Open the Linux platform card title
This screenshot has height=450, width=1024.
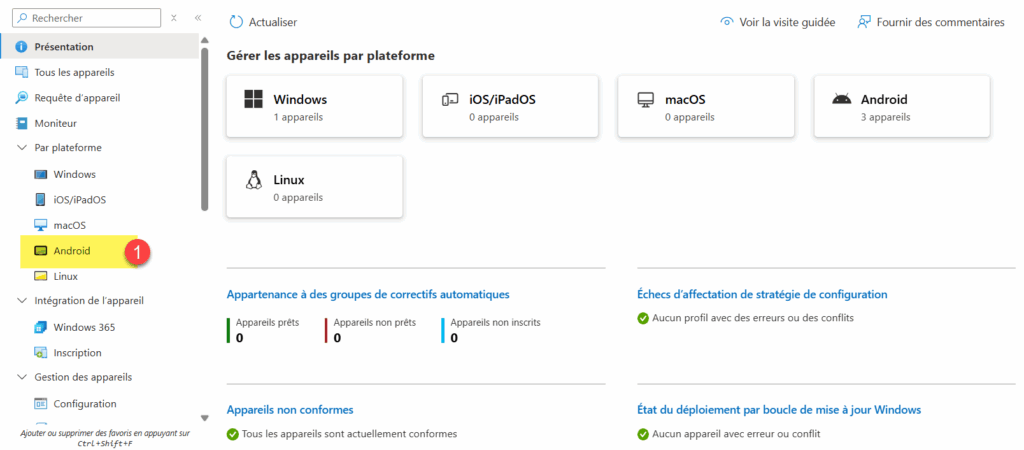pyautogui.click(x=289, y=180)
